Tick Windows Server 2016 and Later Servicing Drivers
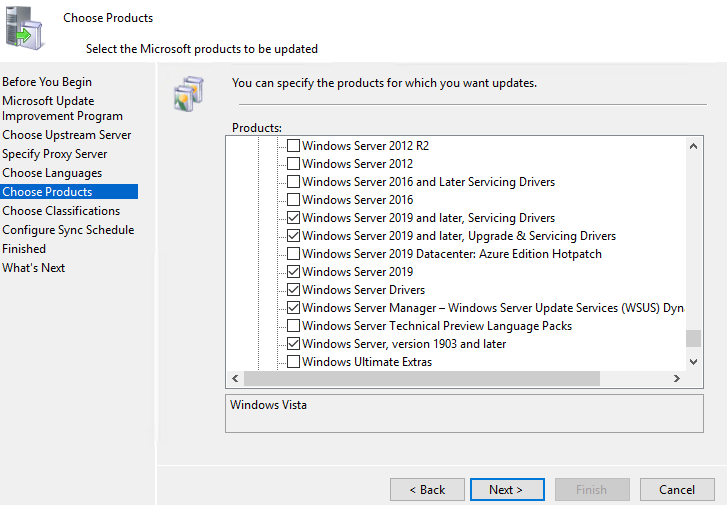727x505 pixels. [x=293, y=182]
